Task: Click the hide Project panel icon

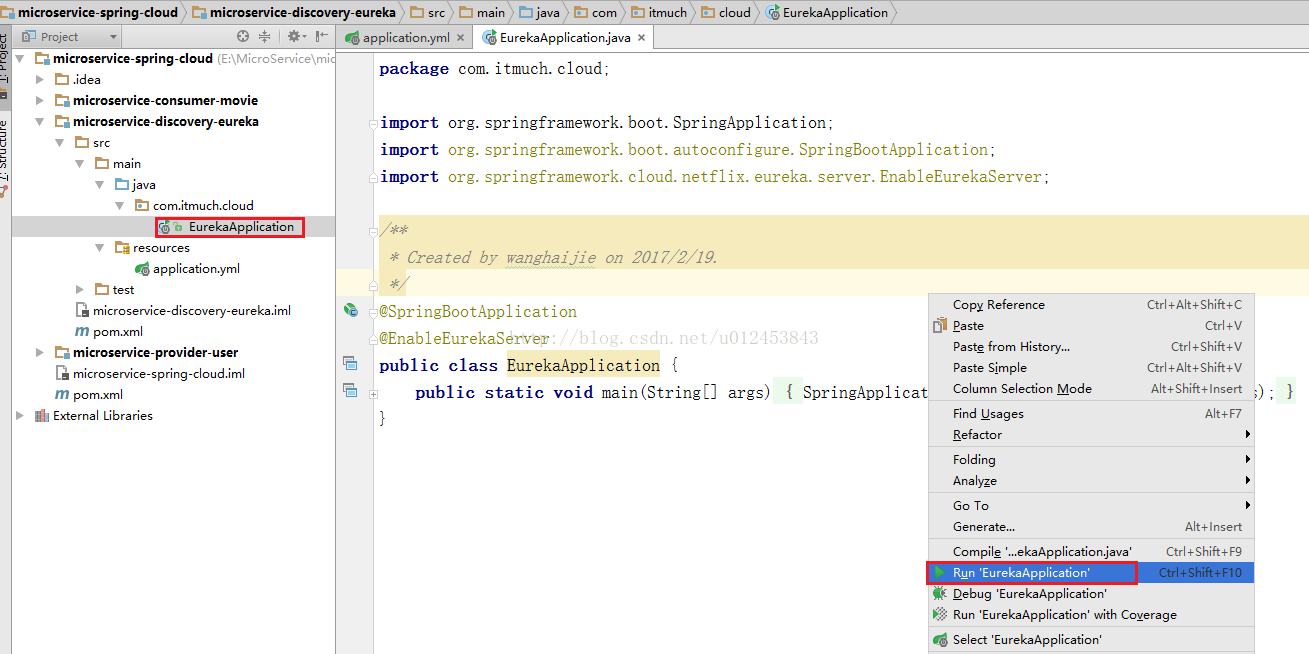Action: tap(322, 37)
